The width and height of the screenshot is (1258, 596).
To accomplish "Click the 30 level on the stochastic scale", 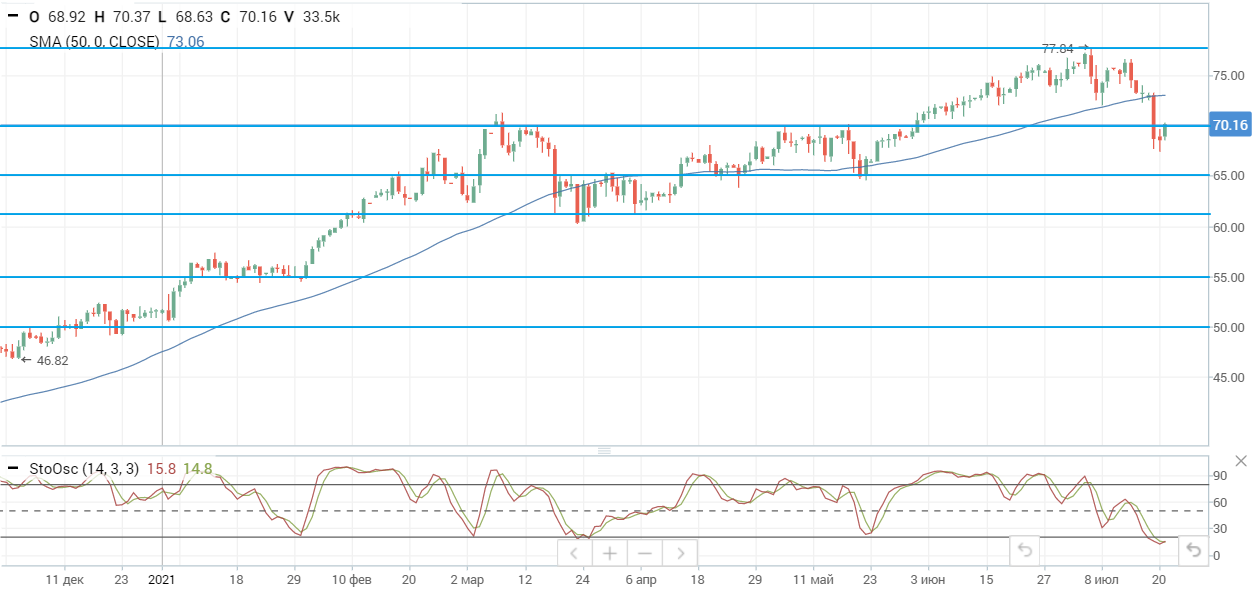I will [1220, 529].
